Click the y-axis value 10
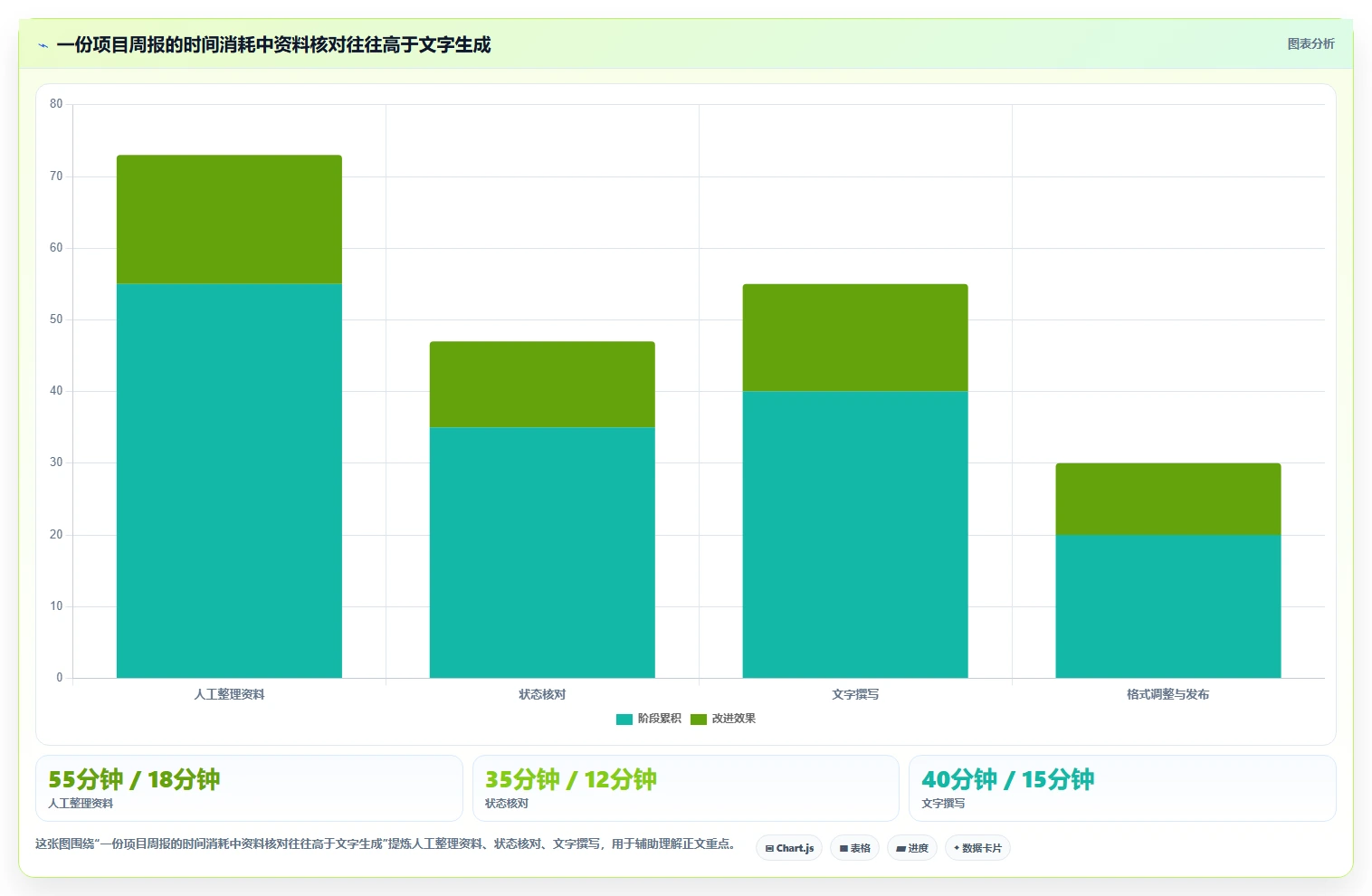 coord(56,606)
